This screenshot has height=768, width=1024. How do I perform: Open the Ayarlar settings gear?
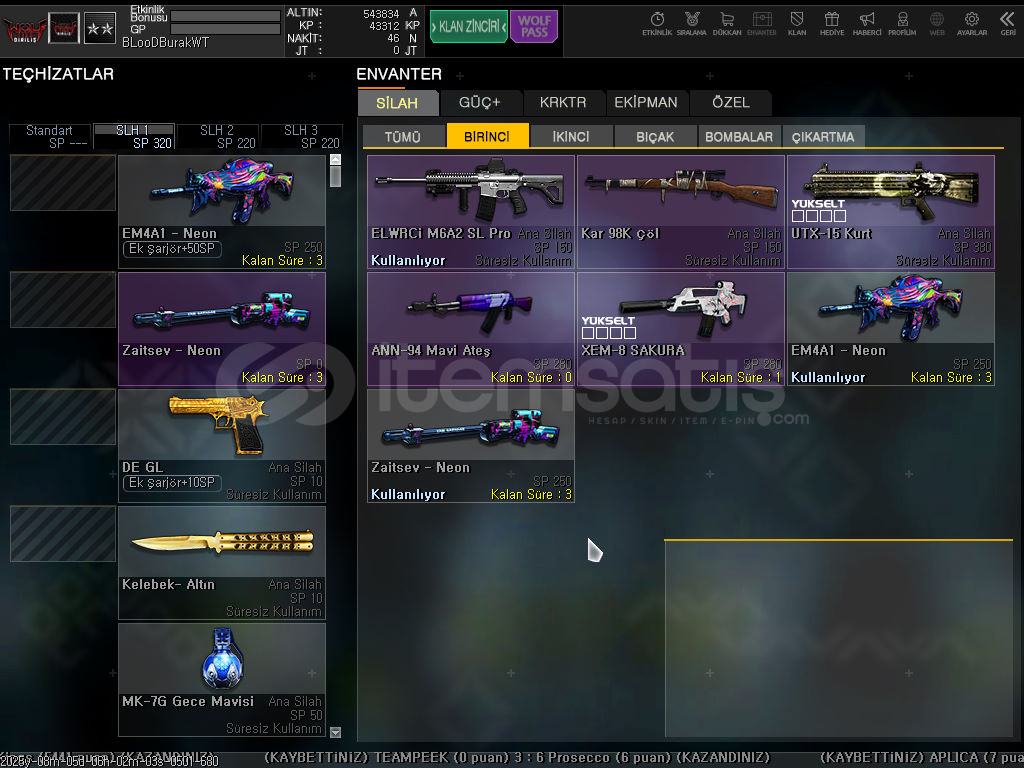point(972,24)
